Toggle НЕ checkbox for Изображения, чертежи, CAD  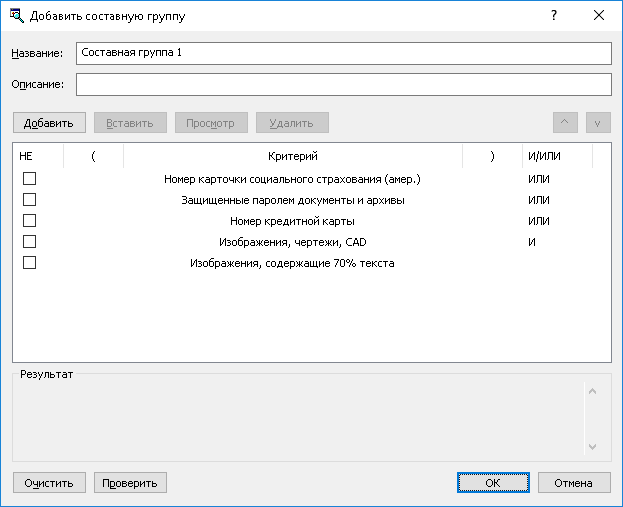coord(29,242)
